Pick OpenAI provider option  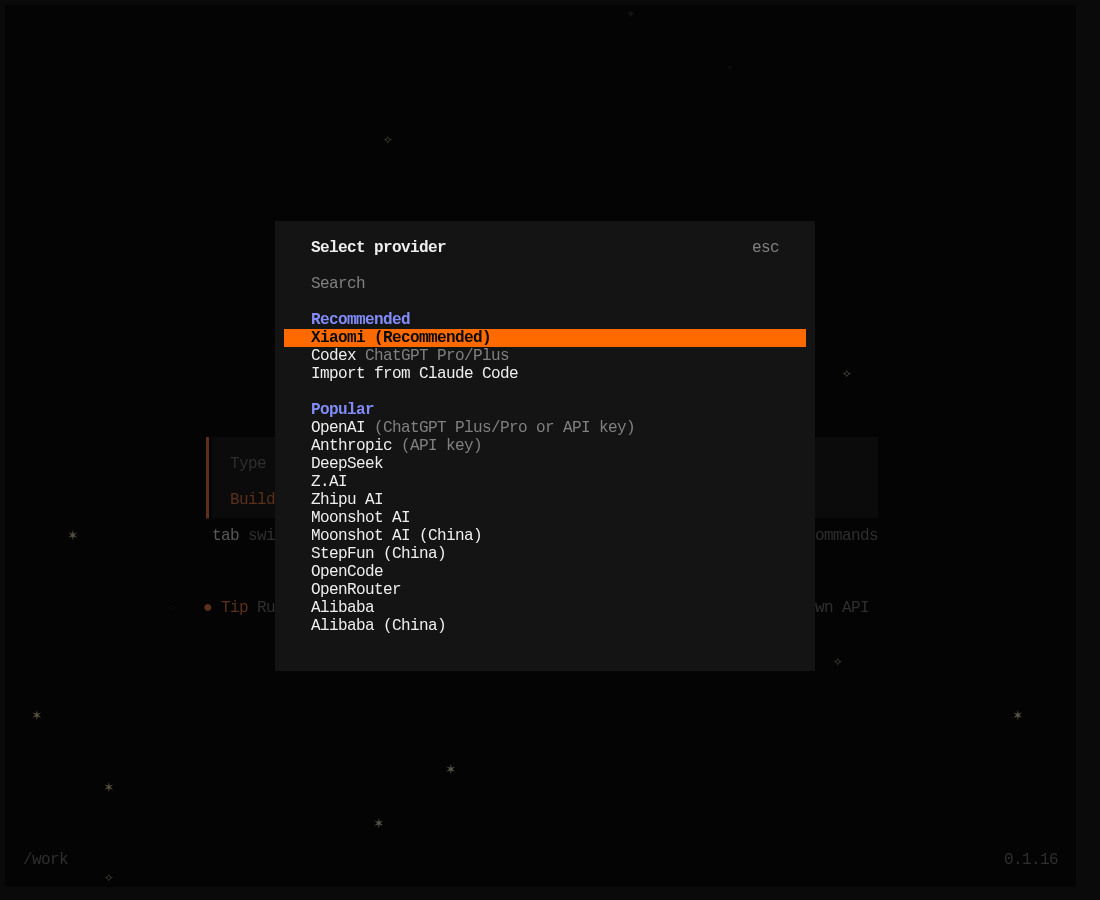(x=544, y=427)
